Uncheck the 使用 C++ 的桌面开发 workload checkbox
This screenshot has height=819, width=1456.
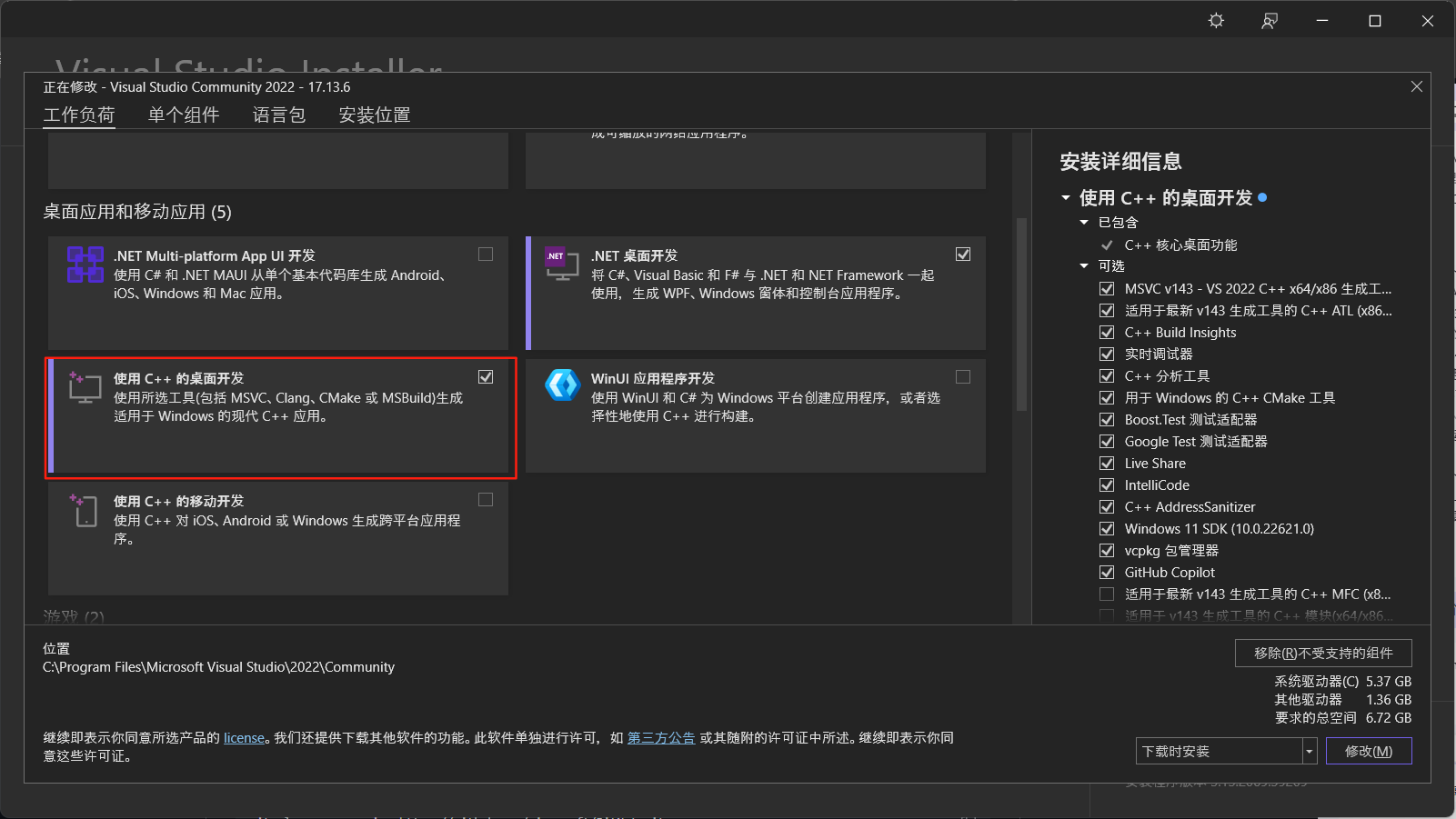pos(486,377)
